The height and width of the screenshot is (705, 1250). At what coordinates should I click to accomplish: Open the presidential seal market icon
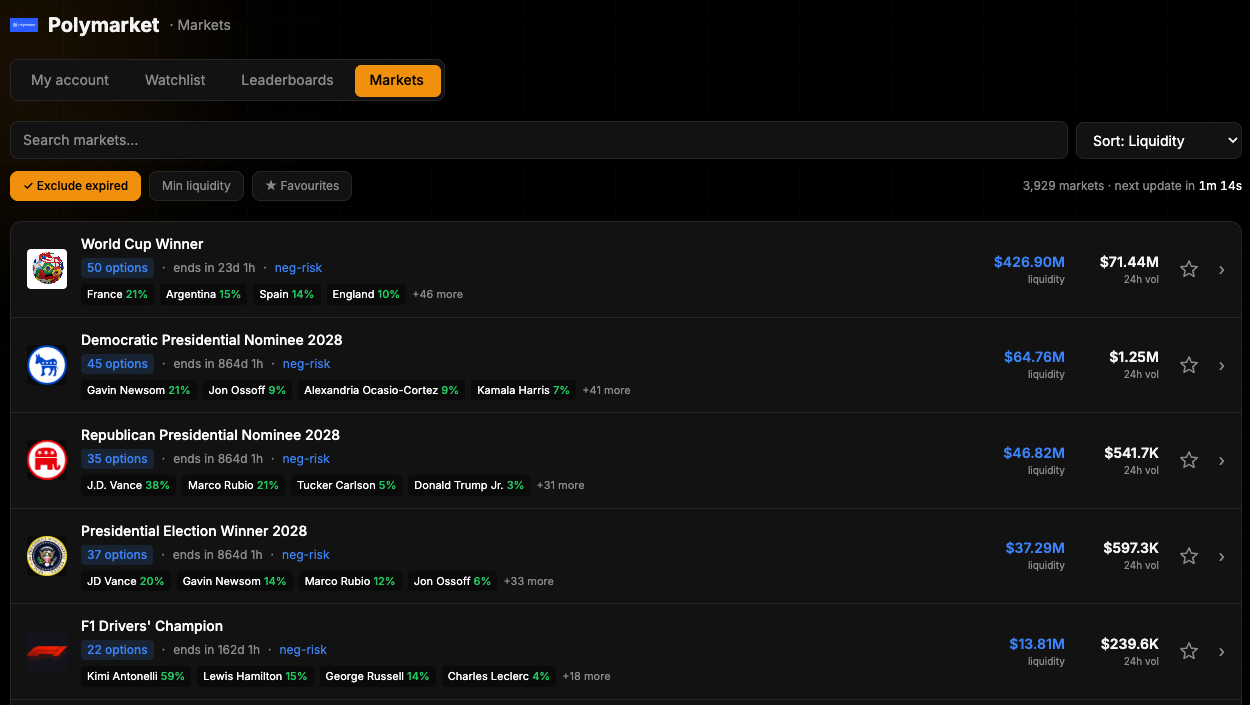pyautogui.click(x=47, y=556)
